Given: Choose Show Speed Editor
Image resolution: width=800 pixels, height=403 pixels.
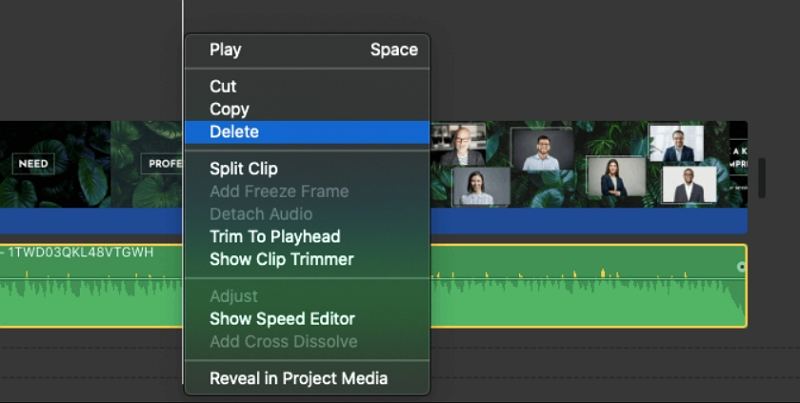Looking at the screenshot, I should pos(307,319).
